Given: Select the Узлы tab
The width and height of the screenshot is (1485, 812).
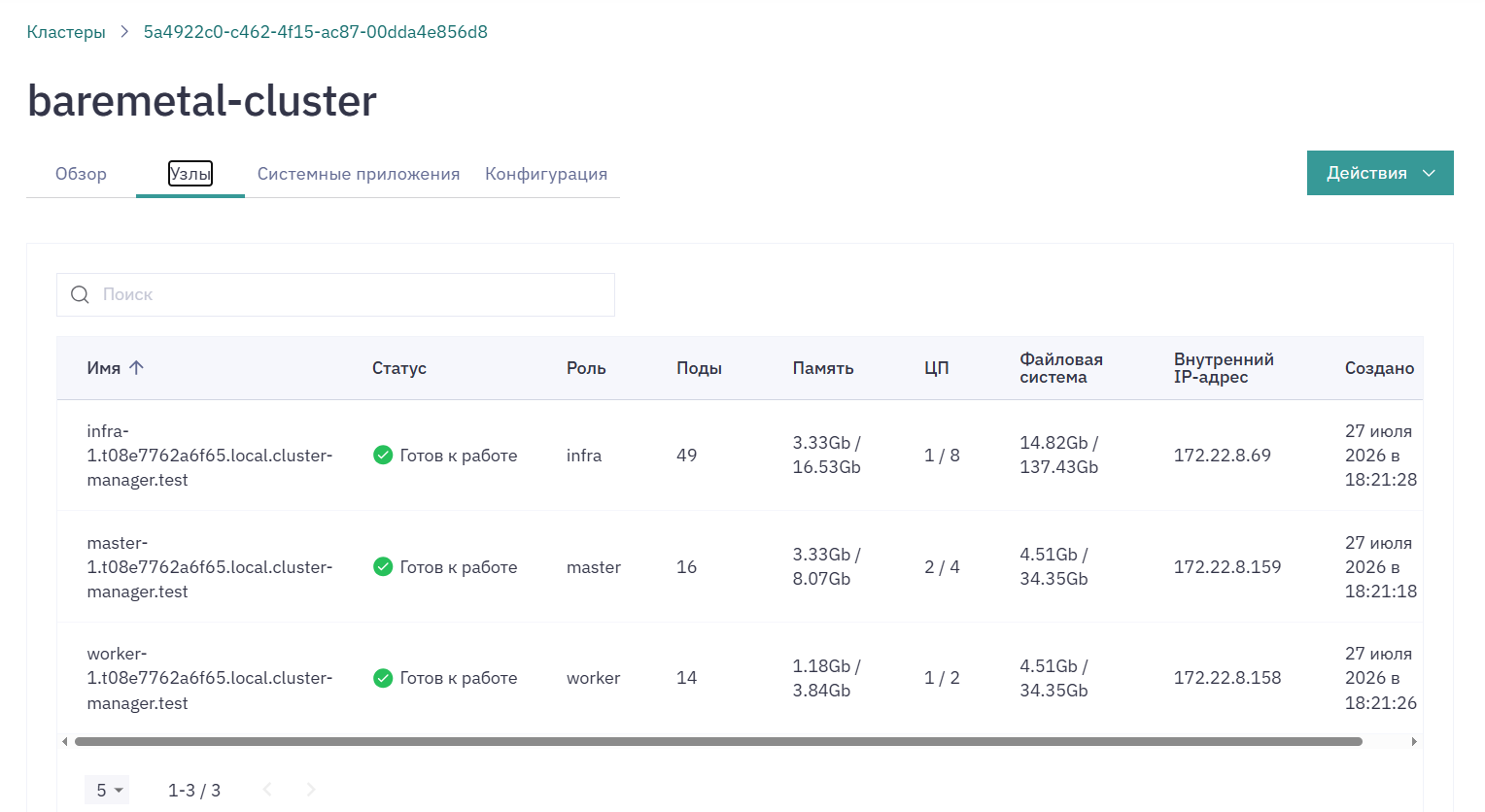Looking at the screenshot, I should (190, 174).
